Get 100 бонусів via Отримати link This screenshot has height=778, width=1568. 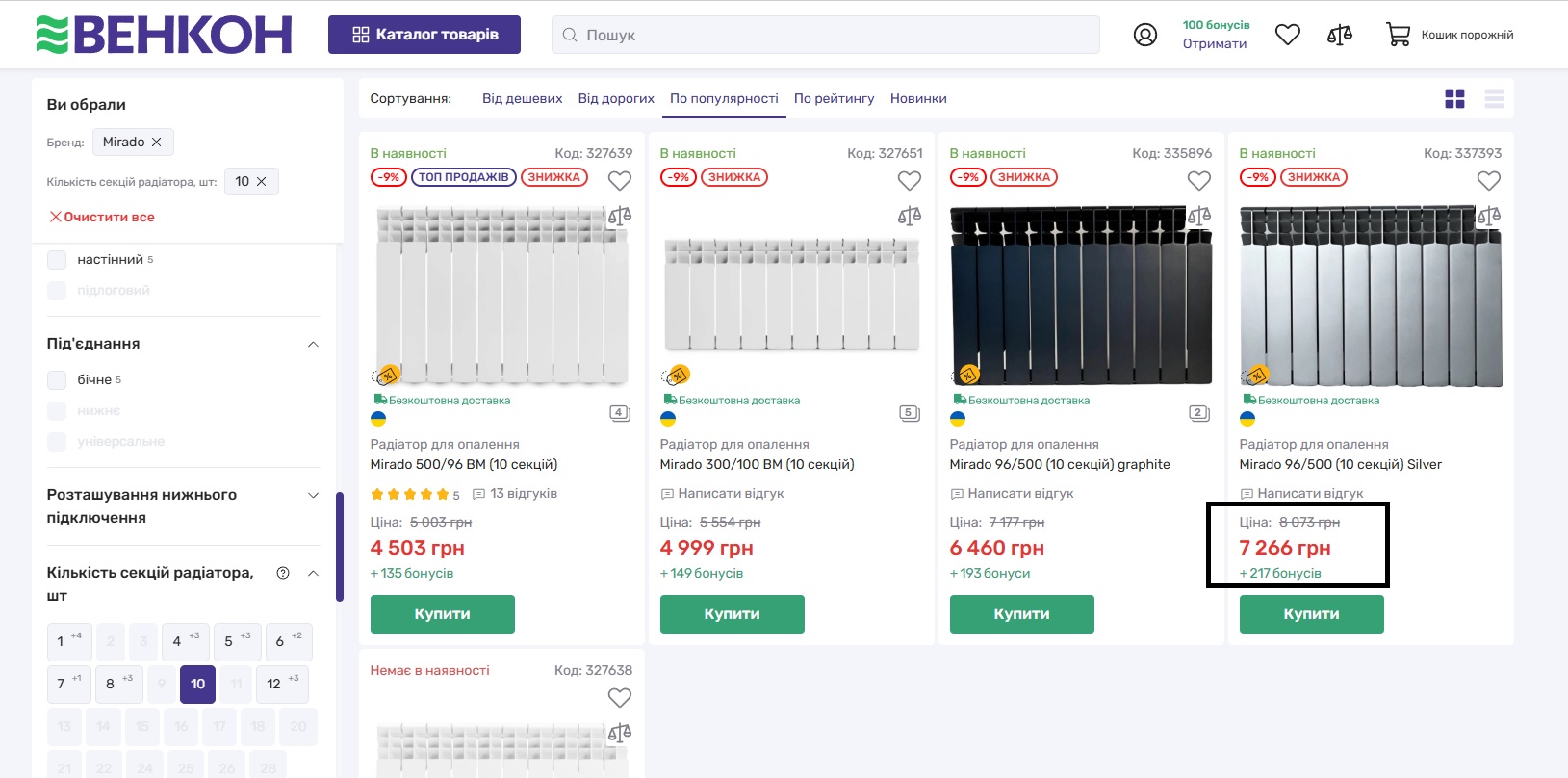[1215, 43]
